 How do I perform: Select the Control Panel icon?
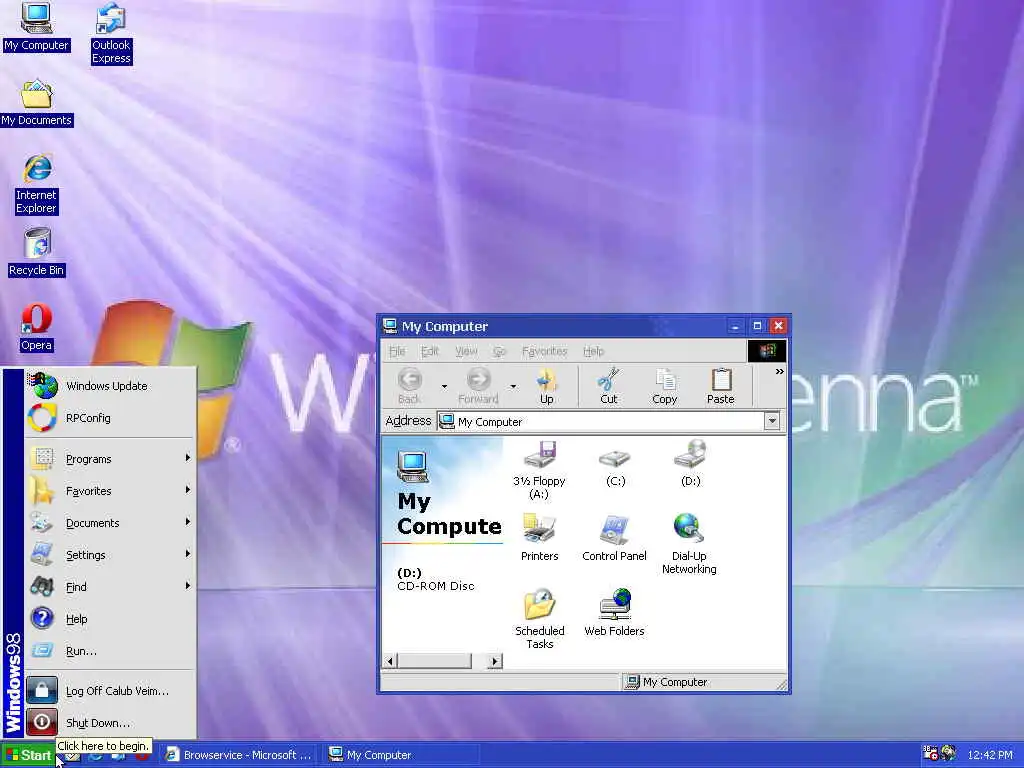(x=615, y=538)
